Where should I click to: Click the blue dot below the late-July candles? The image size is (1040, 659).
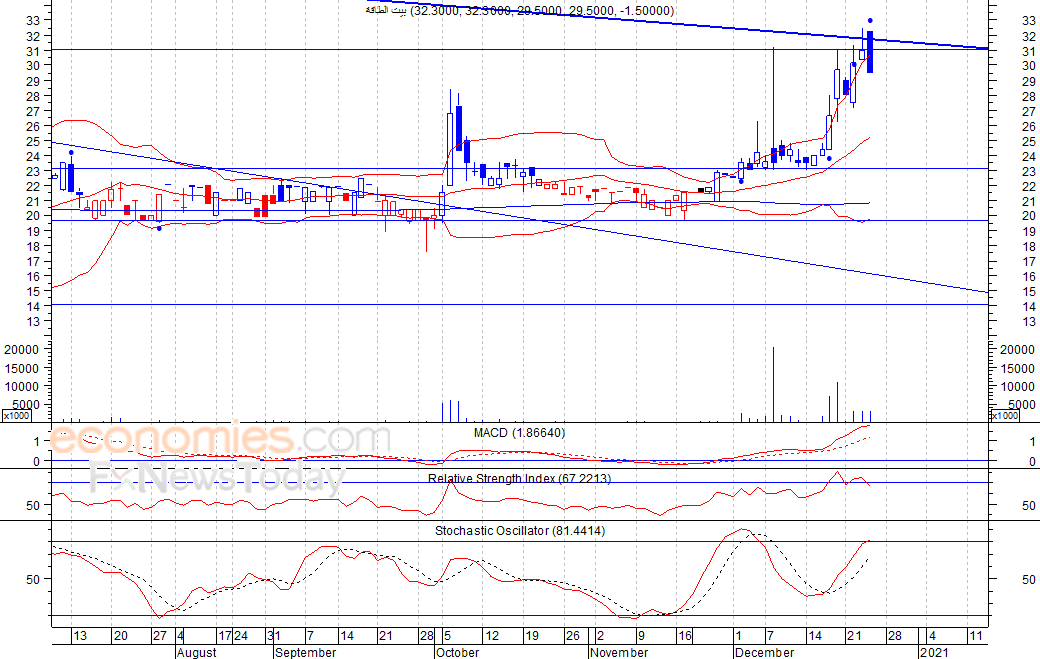(x=159, y=229)
